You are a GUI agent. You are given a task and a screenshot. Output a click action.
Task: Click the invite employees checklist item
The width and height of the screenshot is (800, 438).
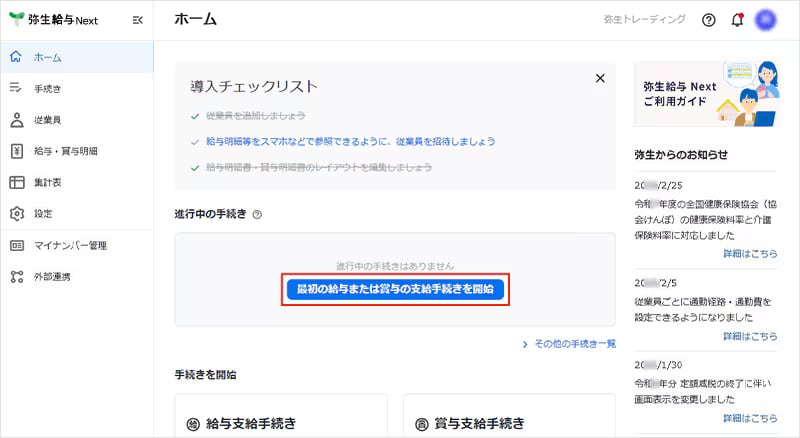tap(350, 142)
